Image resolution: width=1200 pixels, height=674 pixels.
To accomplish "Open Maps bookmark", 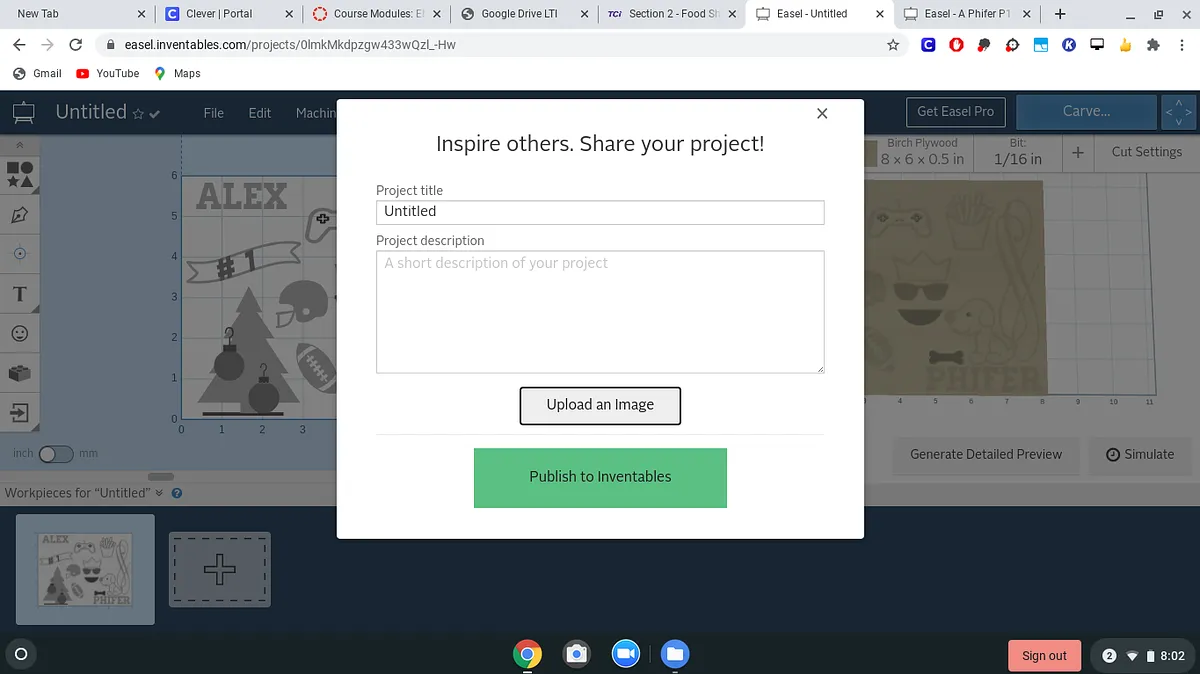I will coord(177,73).
